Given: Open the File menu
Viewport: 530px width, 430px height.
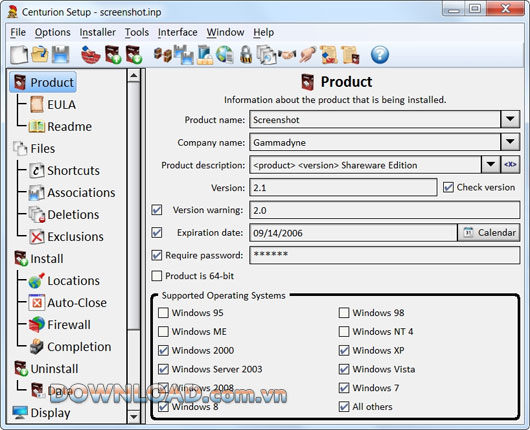Looking at the screenshot, I should [18, 32].
